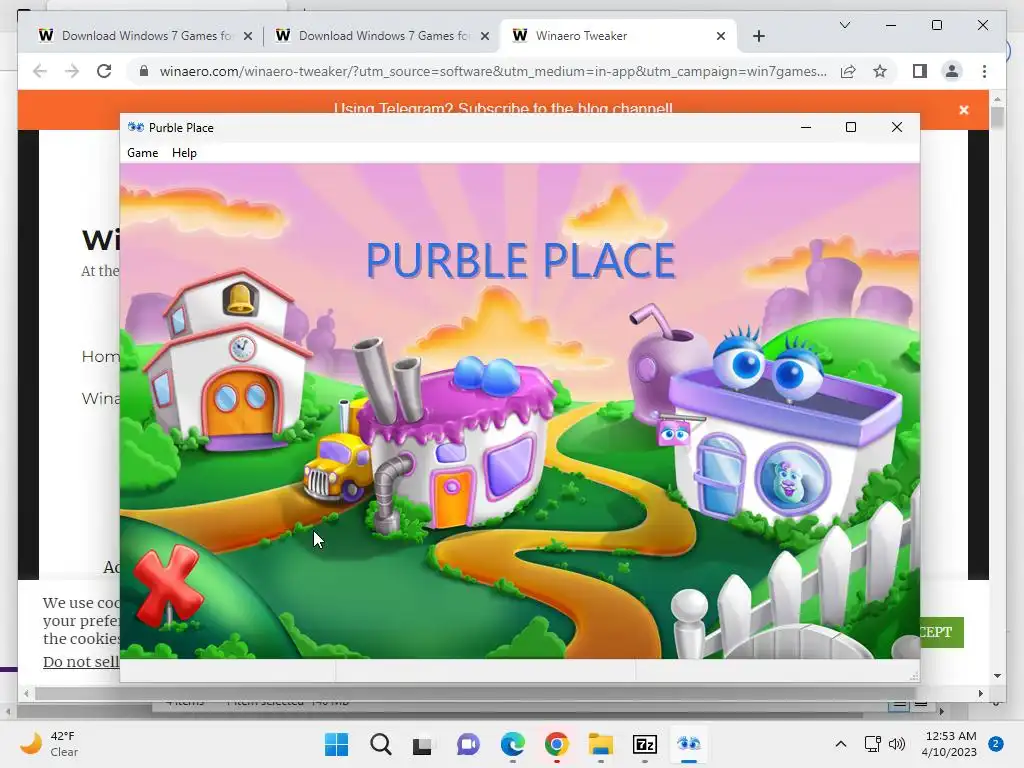Share this page icon in address bar
The width and height of the screenshot is (1024, 768).
(x=848, y=71)
